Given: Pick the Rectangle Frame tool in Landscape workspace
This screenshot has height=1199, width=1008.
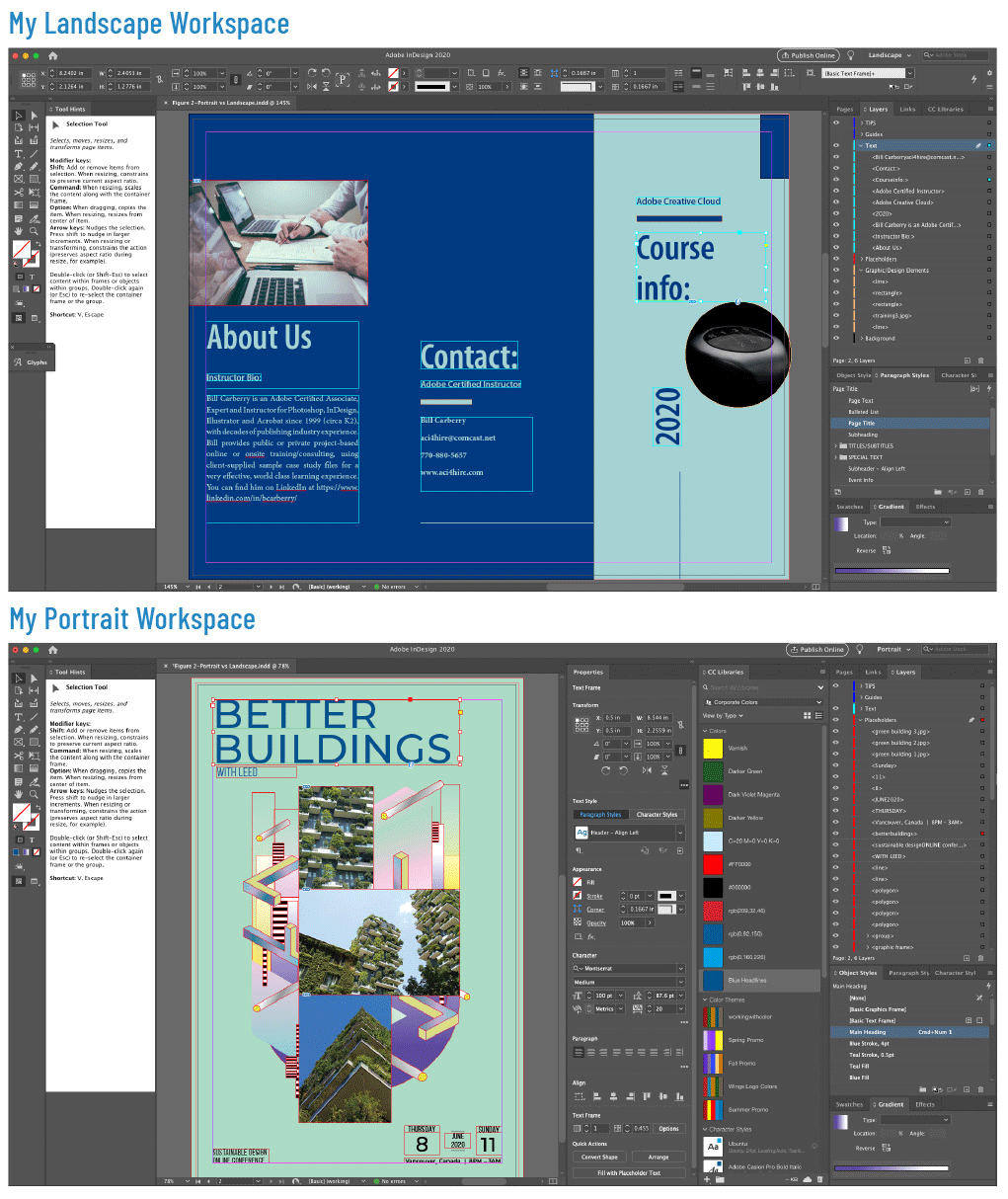Looking at the screenshot, I should pos(19,180).
